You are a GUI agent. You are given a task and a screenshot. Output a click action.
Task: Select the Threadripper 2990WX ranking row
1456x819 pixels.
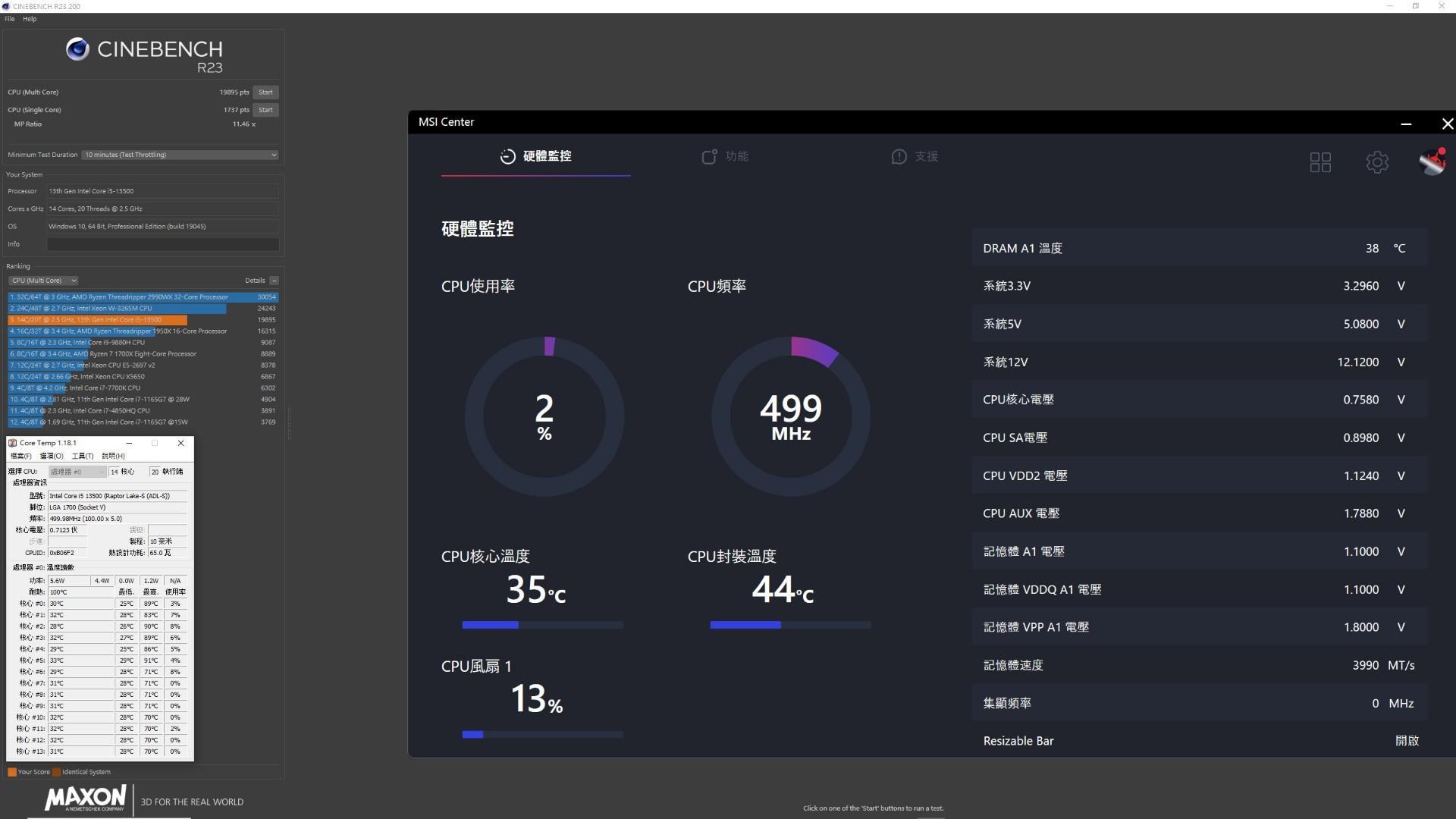pyautogui.click(x=143, y=297)
